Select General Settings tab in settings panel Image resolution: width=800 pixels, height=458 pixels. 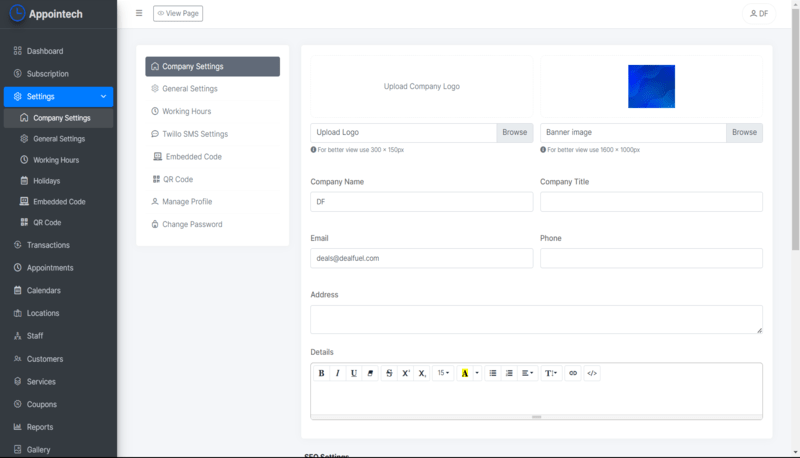[212, 89]
